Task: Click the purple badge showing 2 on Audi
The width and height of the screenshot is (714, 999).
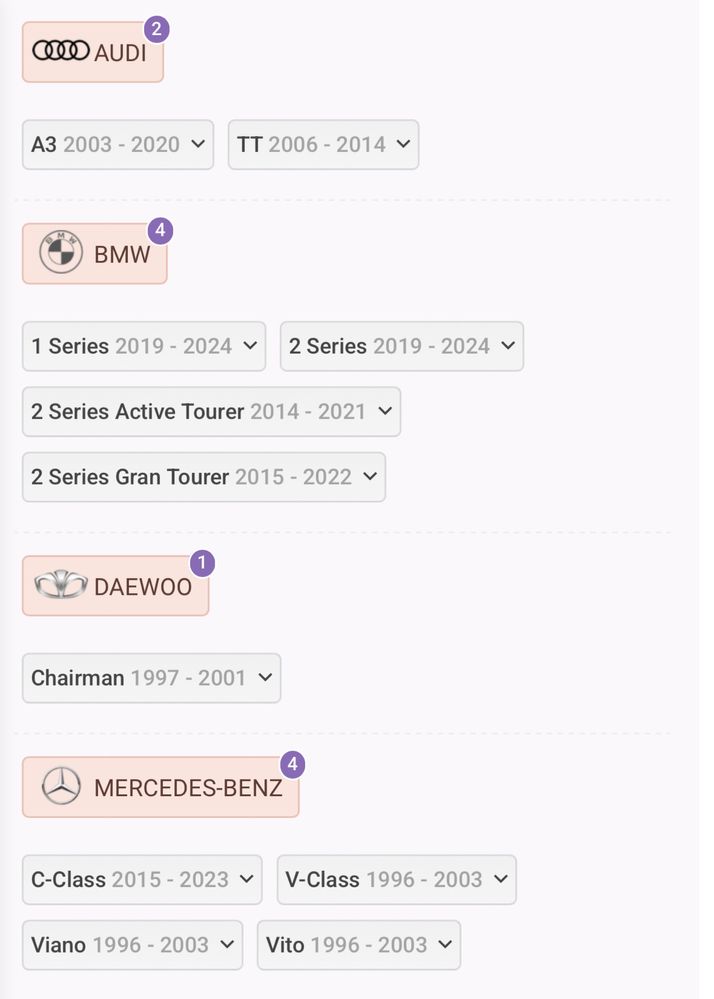Action: (157, 29)
